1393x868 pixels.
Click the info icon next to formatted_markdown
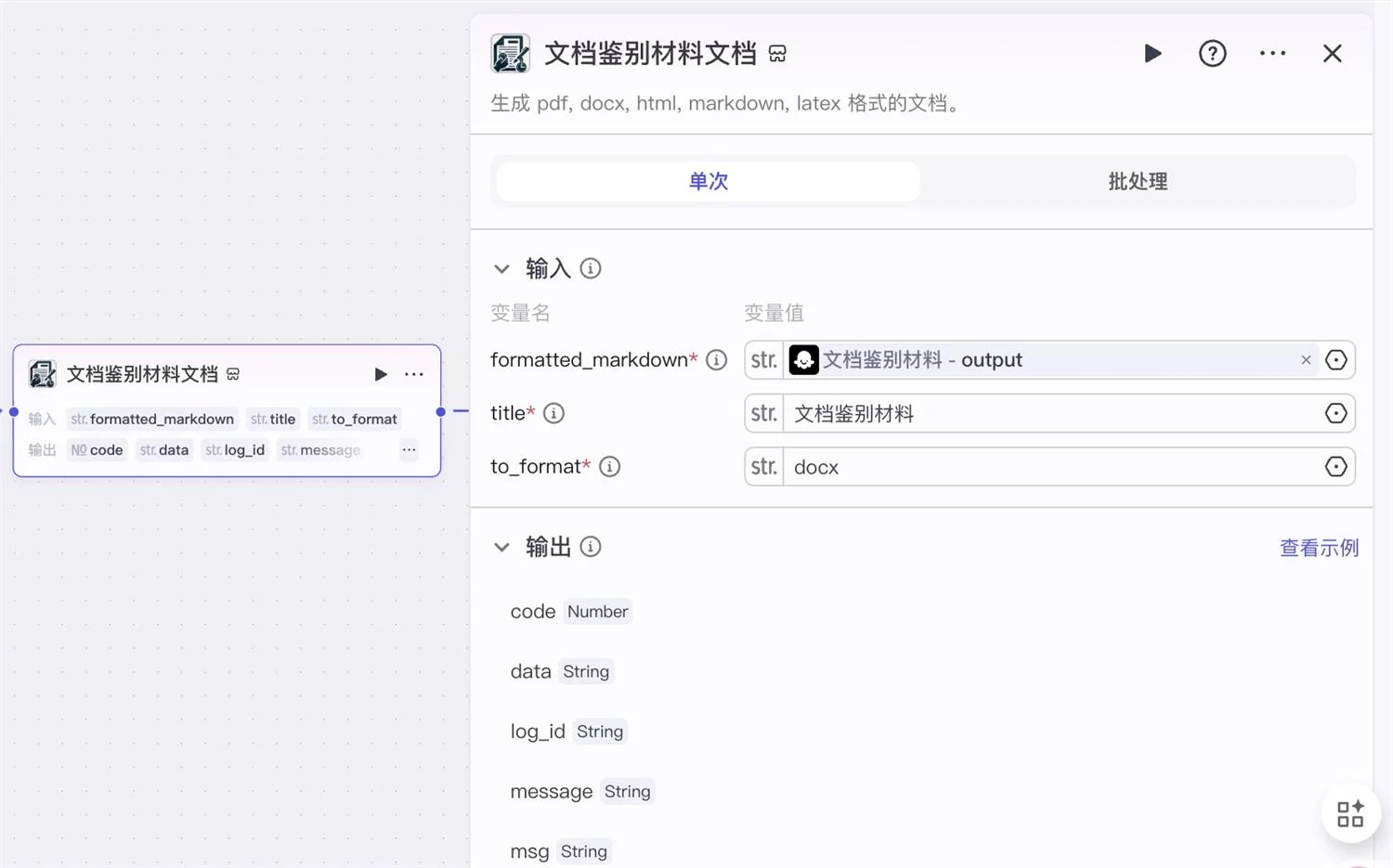click(715, 359)
